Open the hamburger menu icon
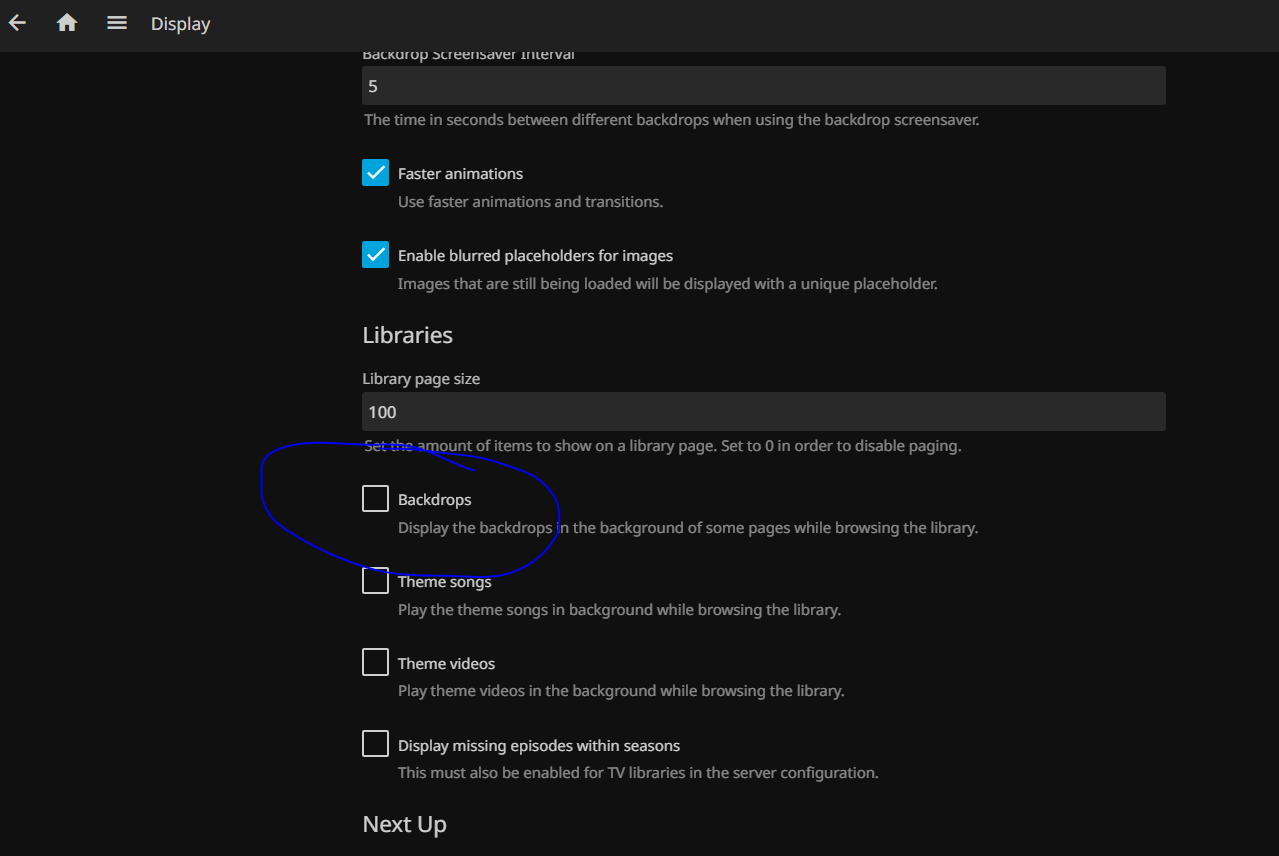Viewport: 1279px width, 856px height. [117, 23]
